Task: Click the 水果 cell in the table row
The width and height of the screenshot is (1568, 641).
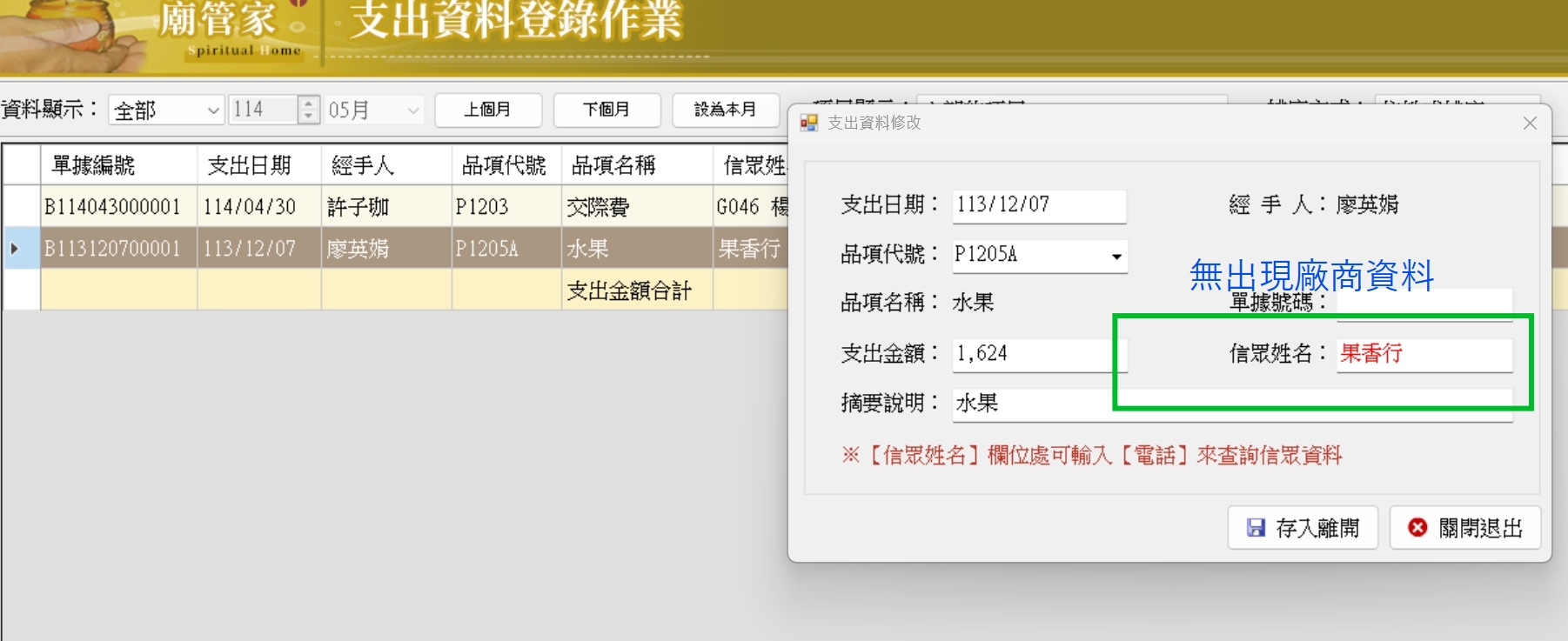Action: (x=637, y=249)
